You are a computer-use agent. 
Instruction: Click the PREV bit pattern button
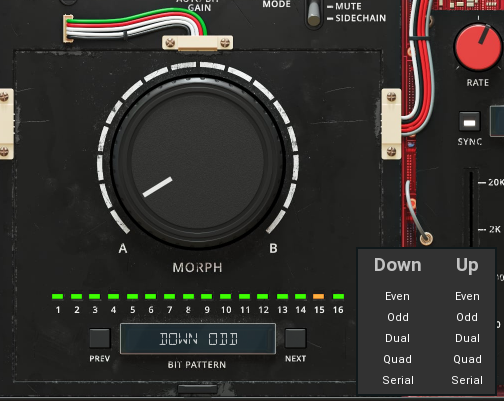tap(100, 338)
